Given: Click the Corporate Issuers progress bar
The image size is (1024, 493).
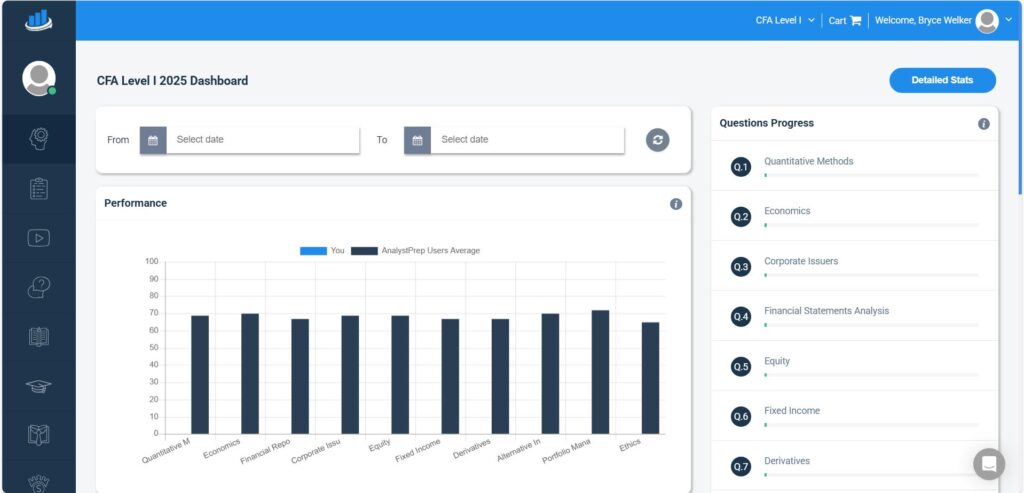Looking at the screenshot, I should [x=871, y=275].
